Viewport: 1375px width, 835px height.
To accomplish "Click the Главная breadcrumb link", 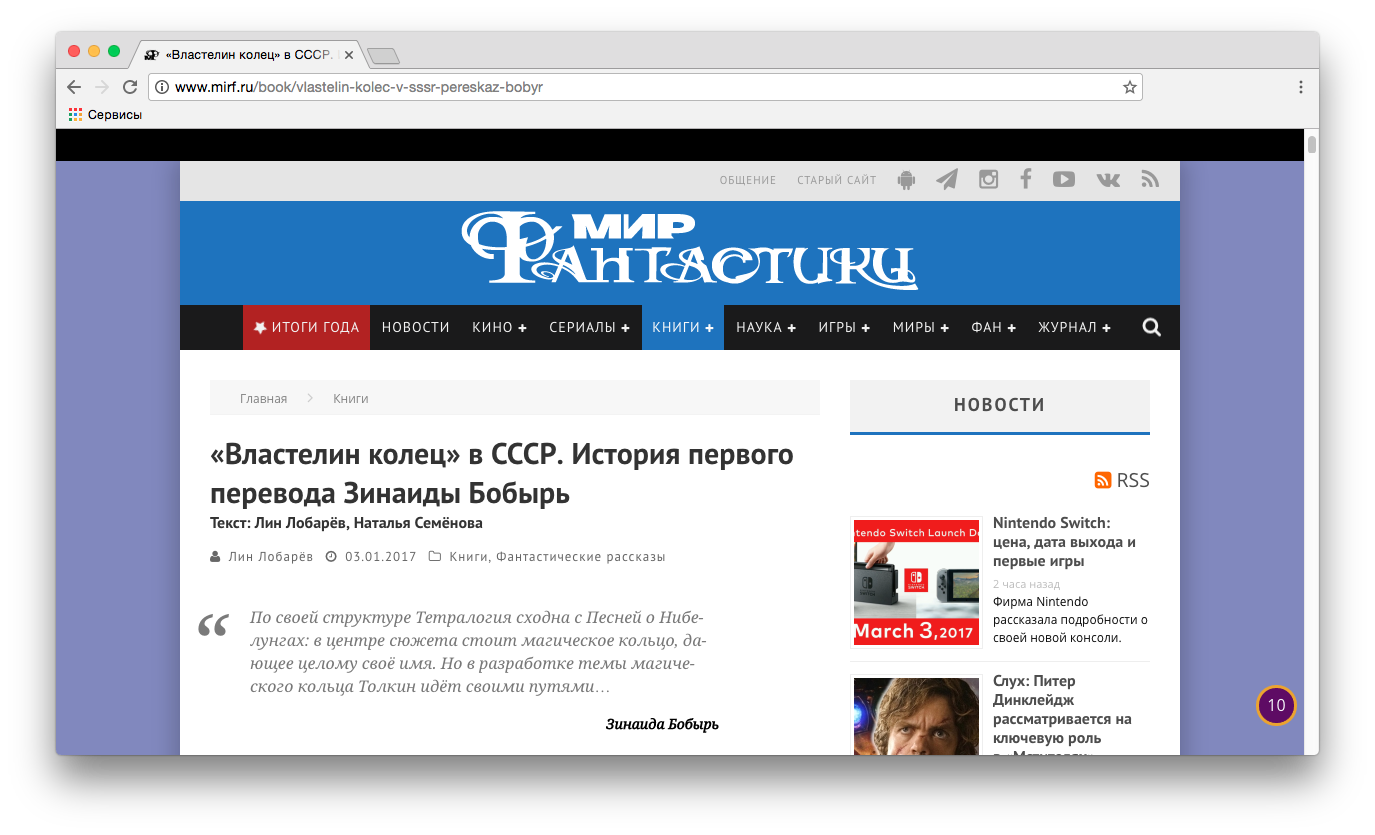I will 263,399.
